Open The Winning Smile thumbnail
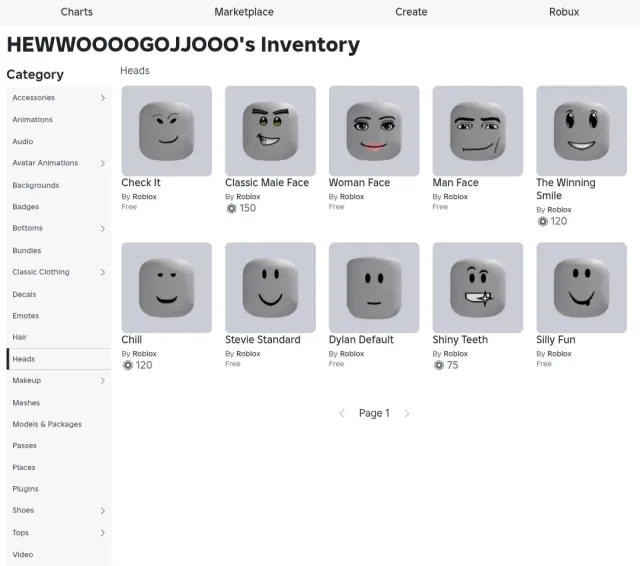Image resolution: width=640 pixels, height=566 pixels. [581, 131]
